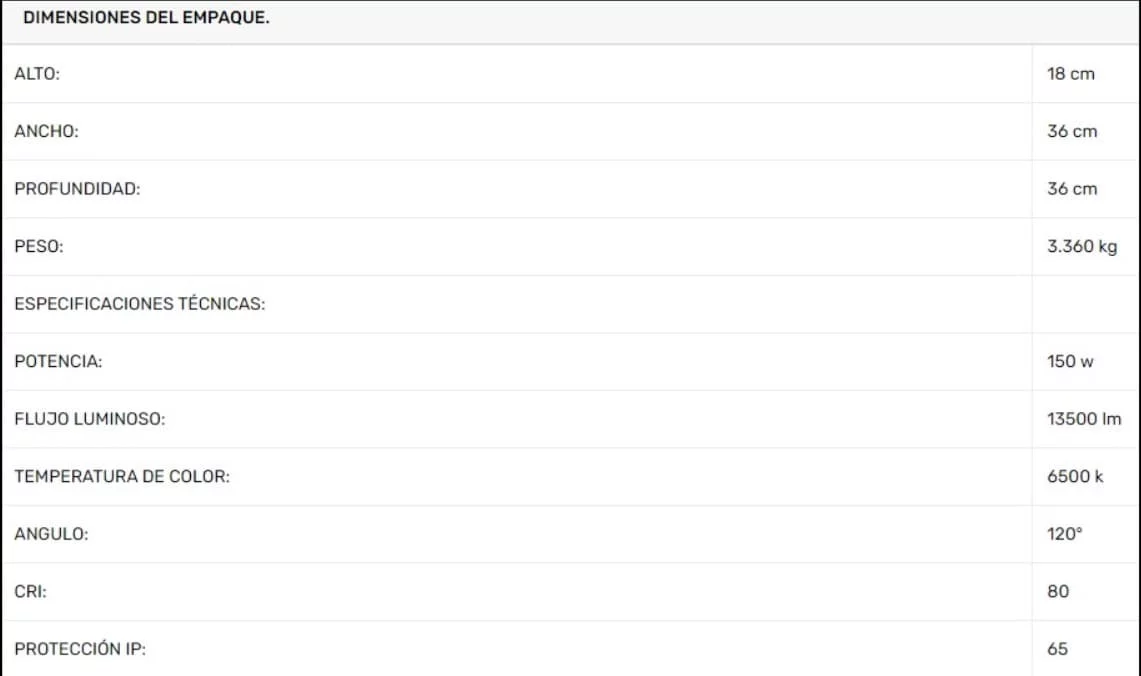
Task: Click the ANGULO row label
Action: coord(51,533)
